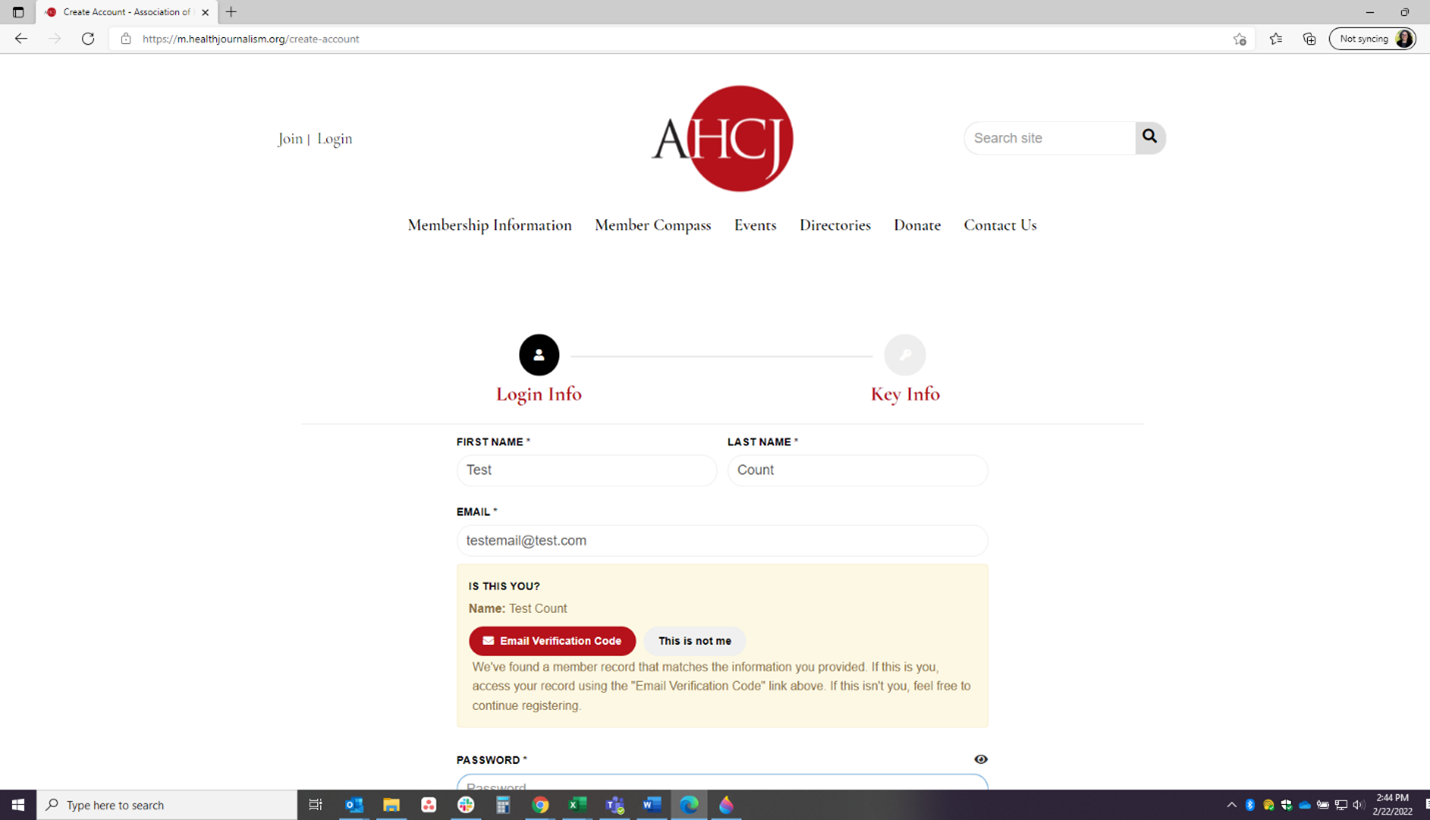Focus the Email input field

[x=722, y=541]
